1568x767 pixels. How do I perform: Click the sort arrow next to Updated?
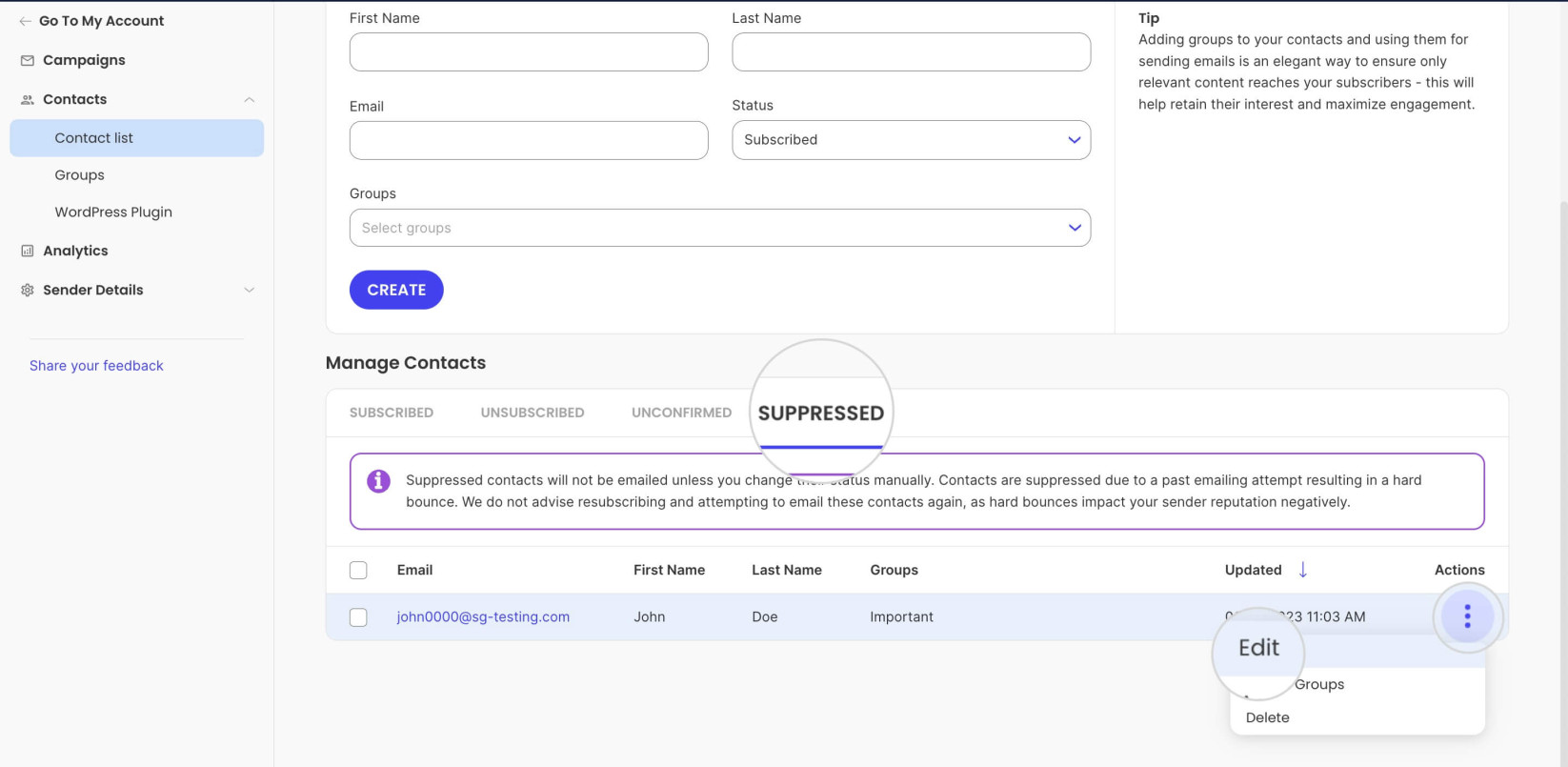(1303, 570)
